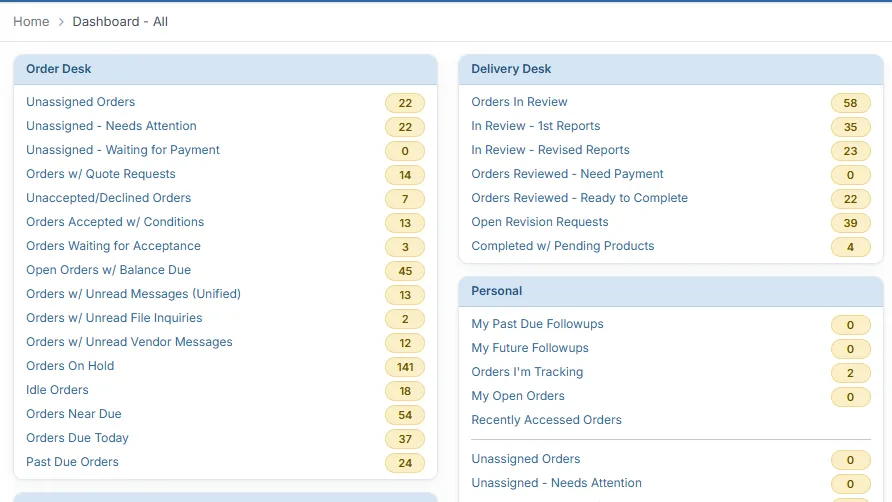Click the 54 badge for Orders Near Due
892x502 pixels.
pyautogui.click(x=405, y=415)
